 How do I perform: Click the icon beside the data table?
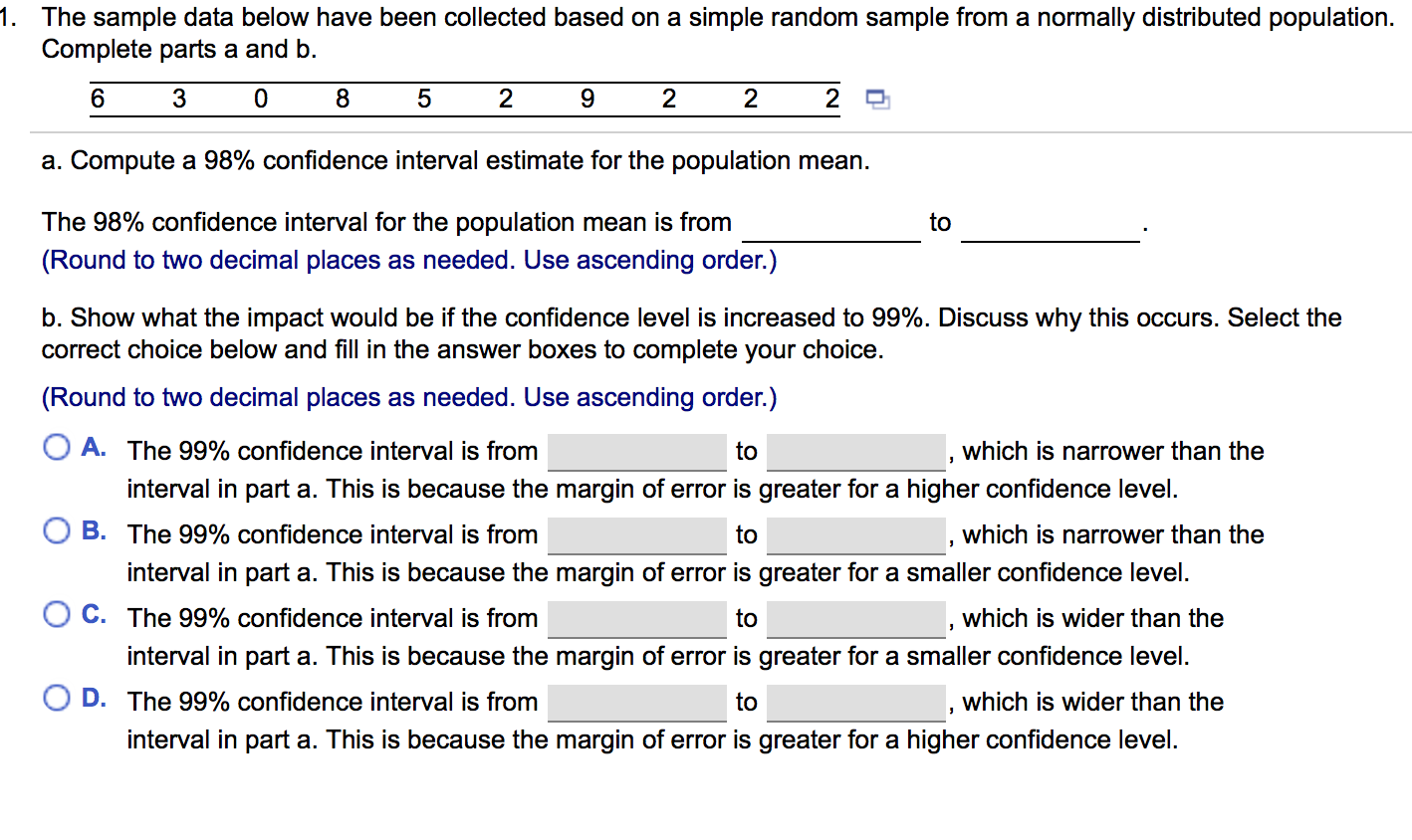click(878, 98)
